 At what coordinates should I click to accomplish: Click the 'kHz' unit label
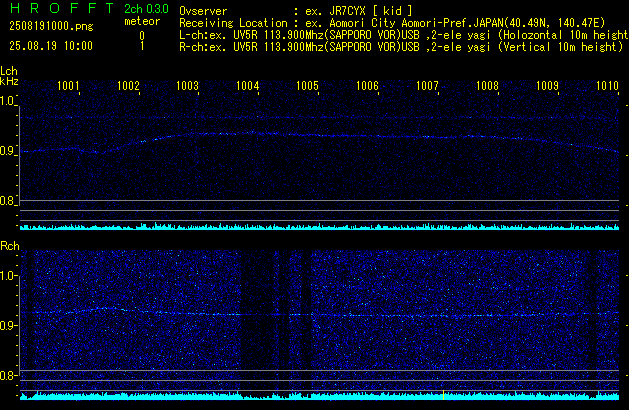click(x=9, y=81)
